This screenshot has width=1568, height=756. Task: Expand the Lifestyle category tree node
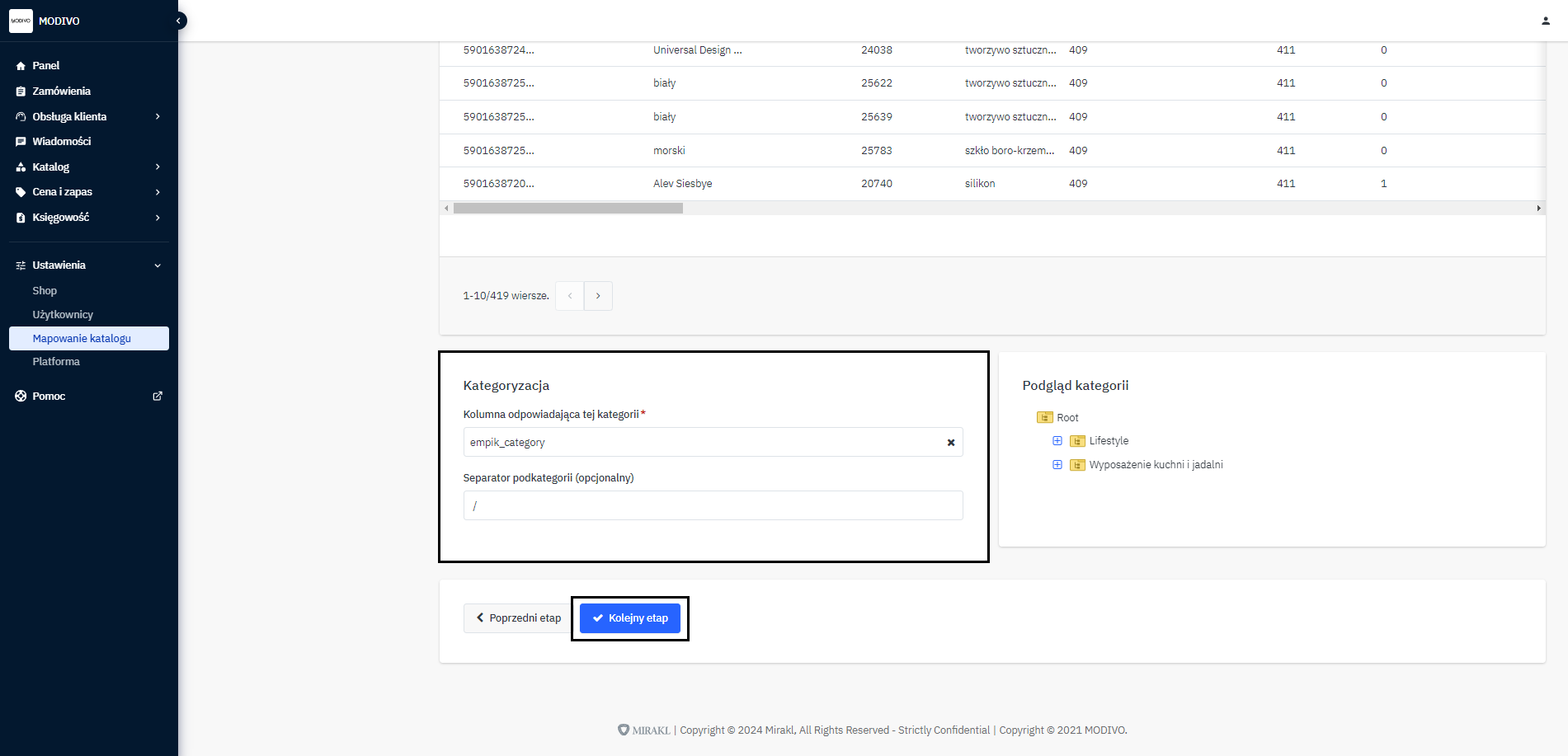[x=1057, y=441]
